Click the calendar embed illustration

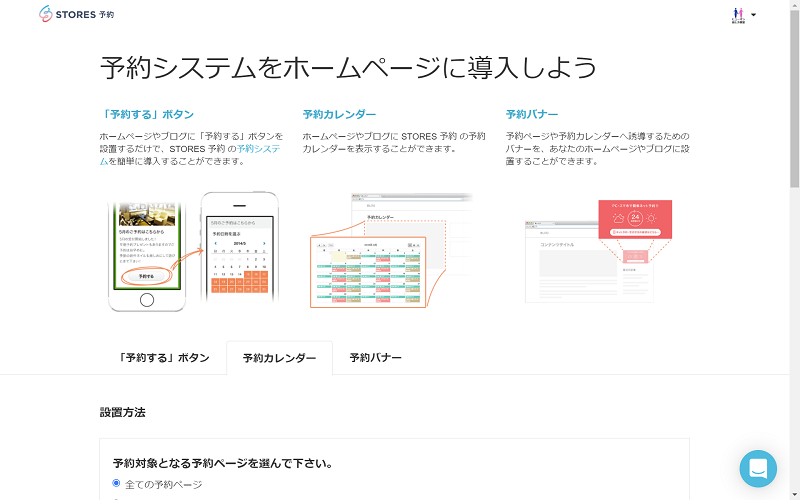click(391, 250)
